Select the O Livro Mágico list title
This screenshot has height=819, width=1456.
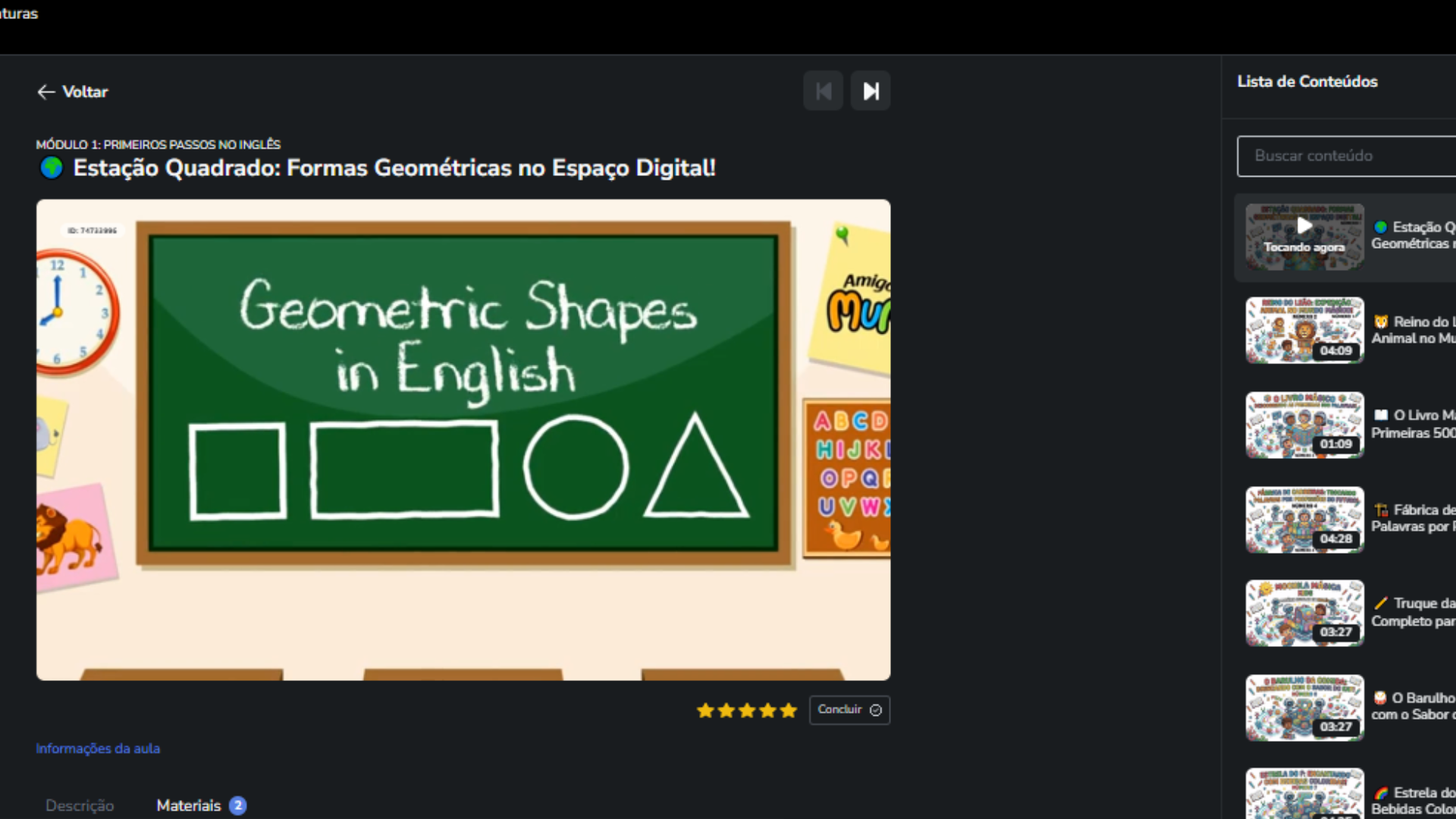pos(1414,424)
